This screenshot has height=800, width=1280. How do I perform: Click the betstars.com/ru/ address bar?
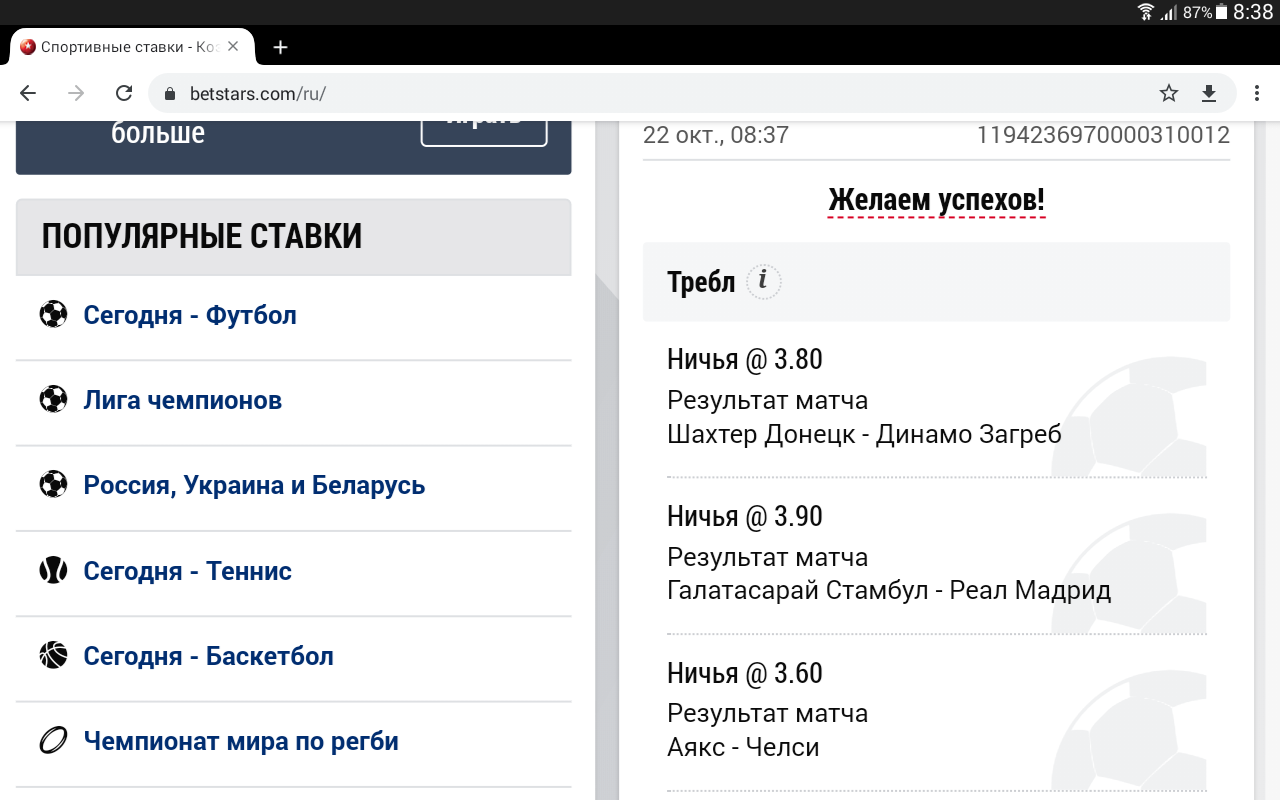693,93
